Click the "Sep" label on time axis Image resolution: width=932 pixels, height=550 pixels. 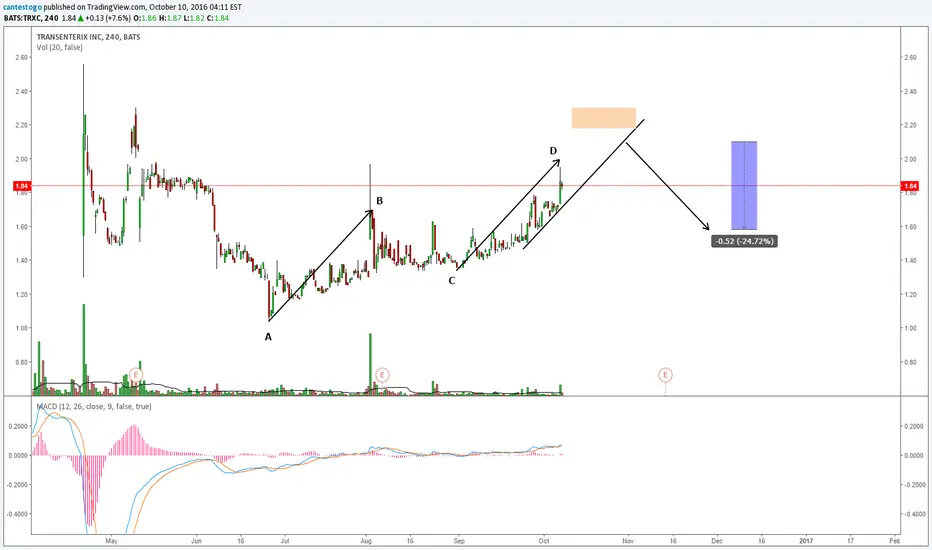pyautogui.click(x=459, y=541)
